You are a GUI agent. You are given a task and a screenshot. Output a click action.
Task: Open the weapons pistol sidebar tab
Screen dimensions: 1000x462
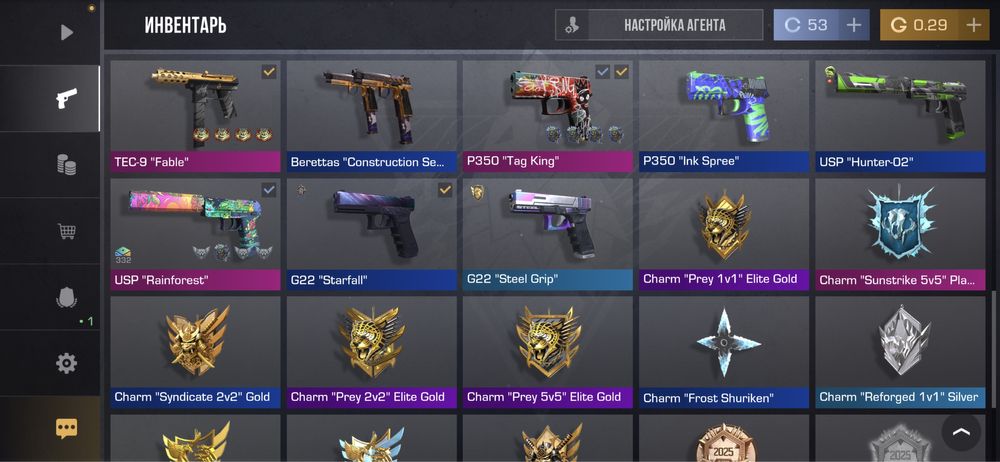[66, 98]
